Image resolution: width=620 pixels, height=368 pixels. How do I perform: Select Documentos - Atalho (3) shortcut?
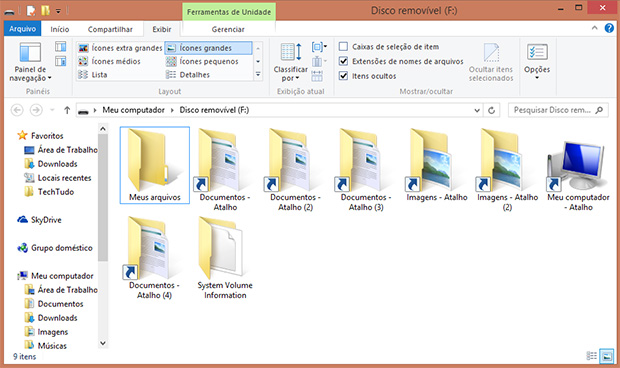366,170
